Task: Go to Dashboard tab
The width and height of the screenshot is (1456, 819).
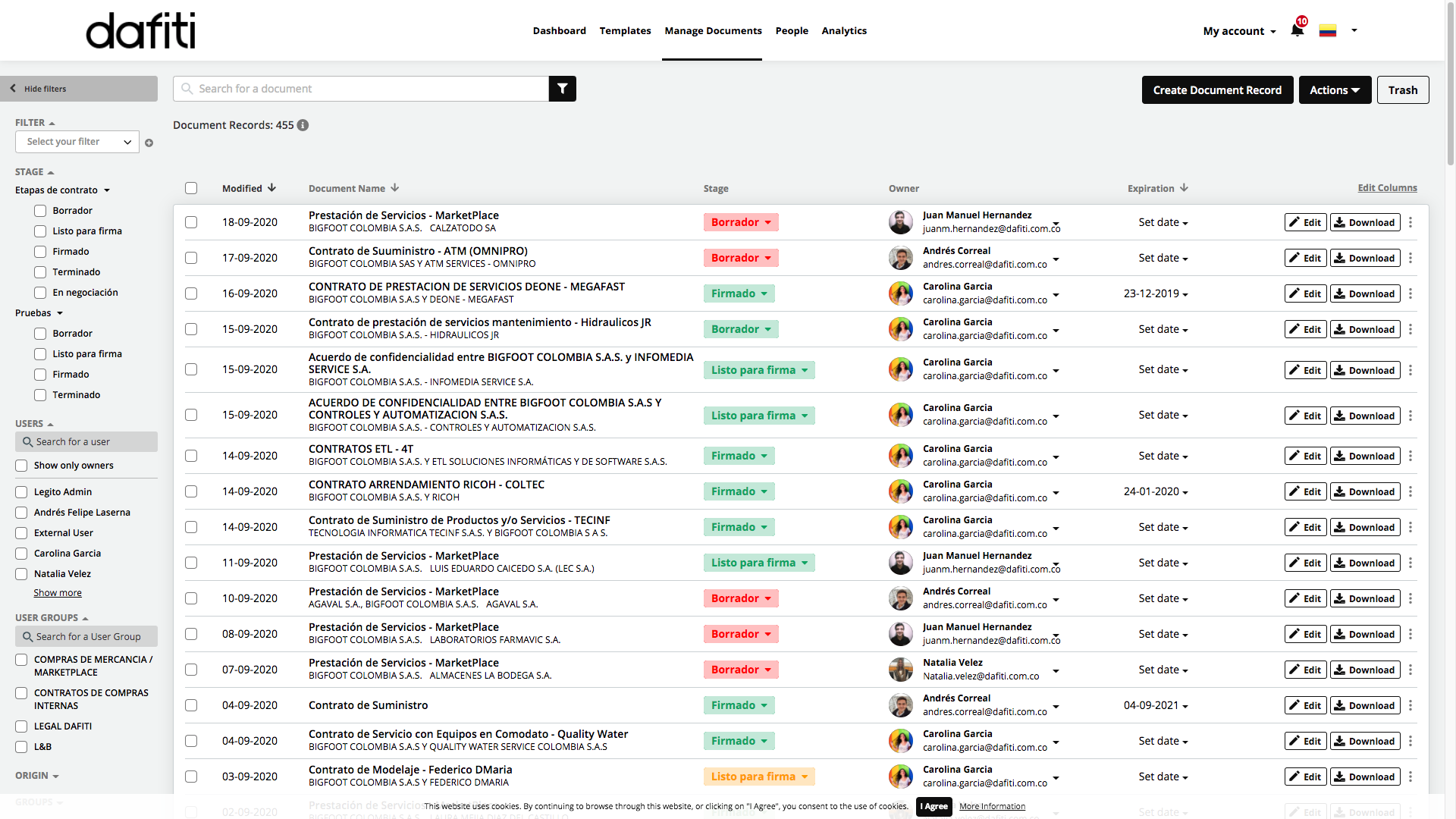Action: 559,30
